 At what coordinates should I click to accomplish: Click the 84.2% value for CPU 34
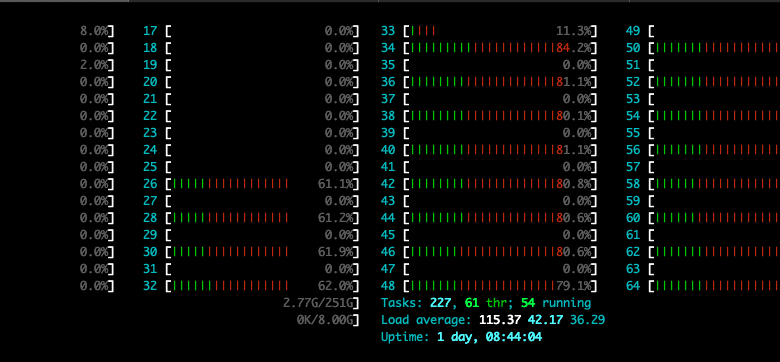pyautogui.click(x=574, y=48)
